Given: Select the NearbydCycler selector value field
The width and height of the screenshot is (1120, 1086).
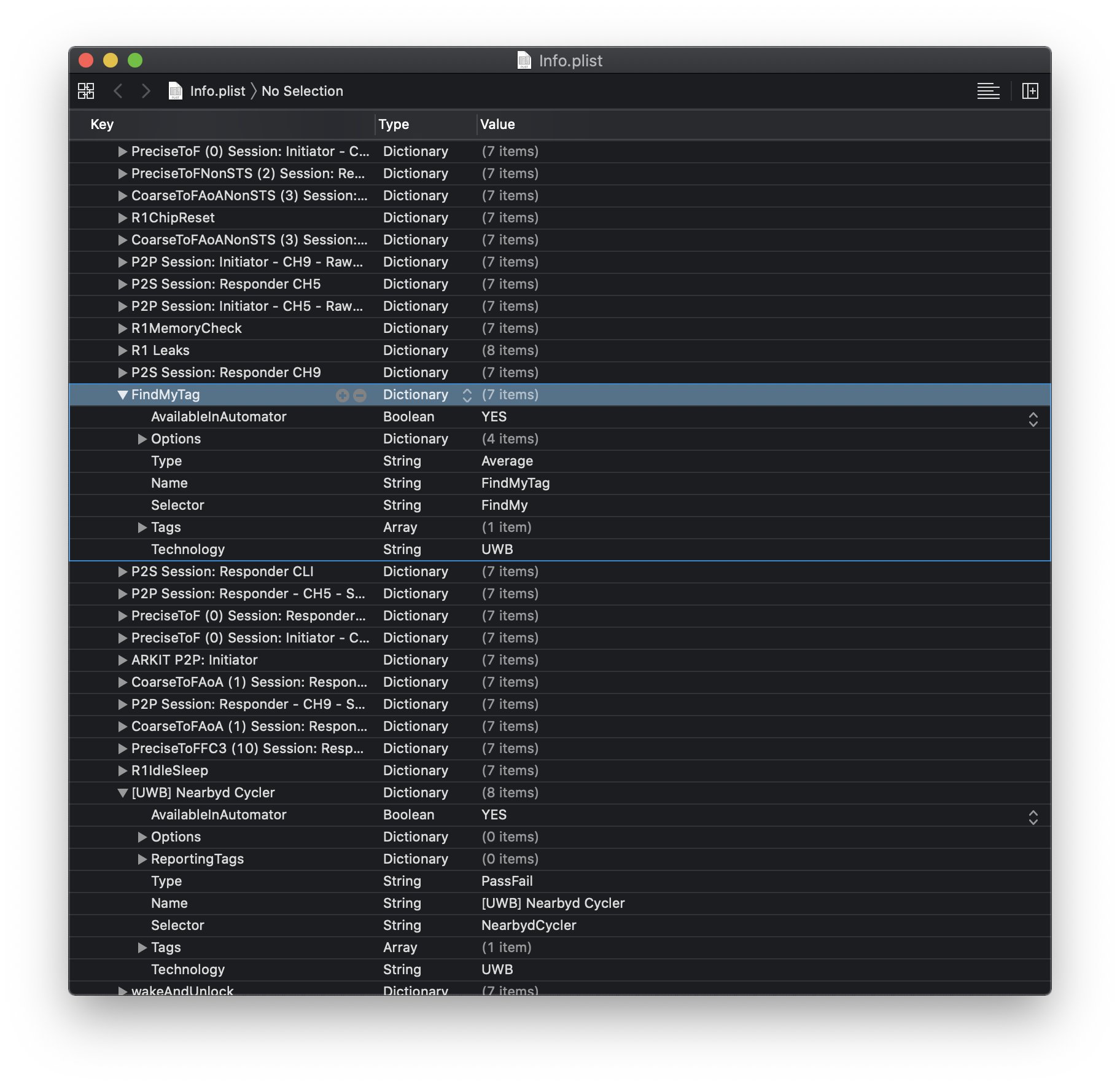Looking at the screenshot, I should pyautogui.click(x=529, y=925).
